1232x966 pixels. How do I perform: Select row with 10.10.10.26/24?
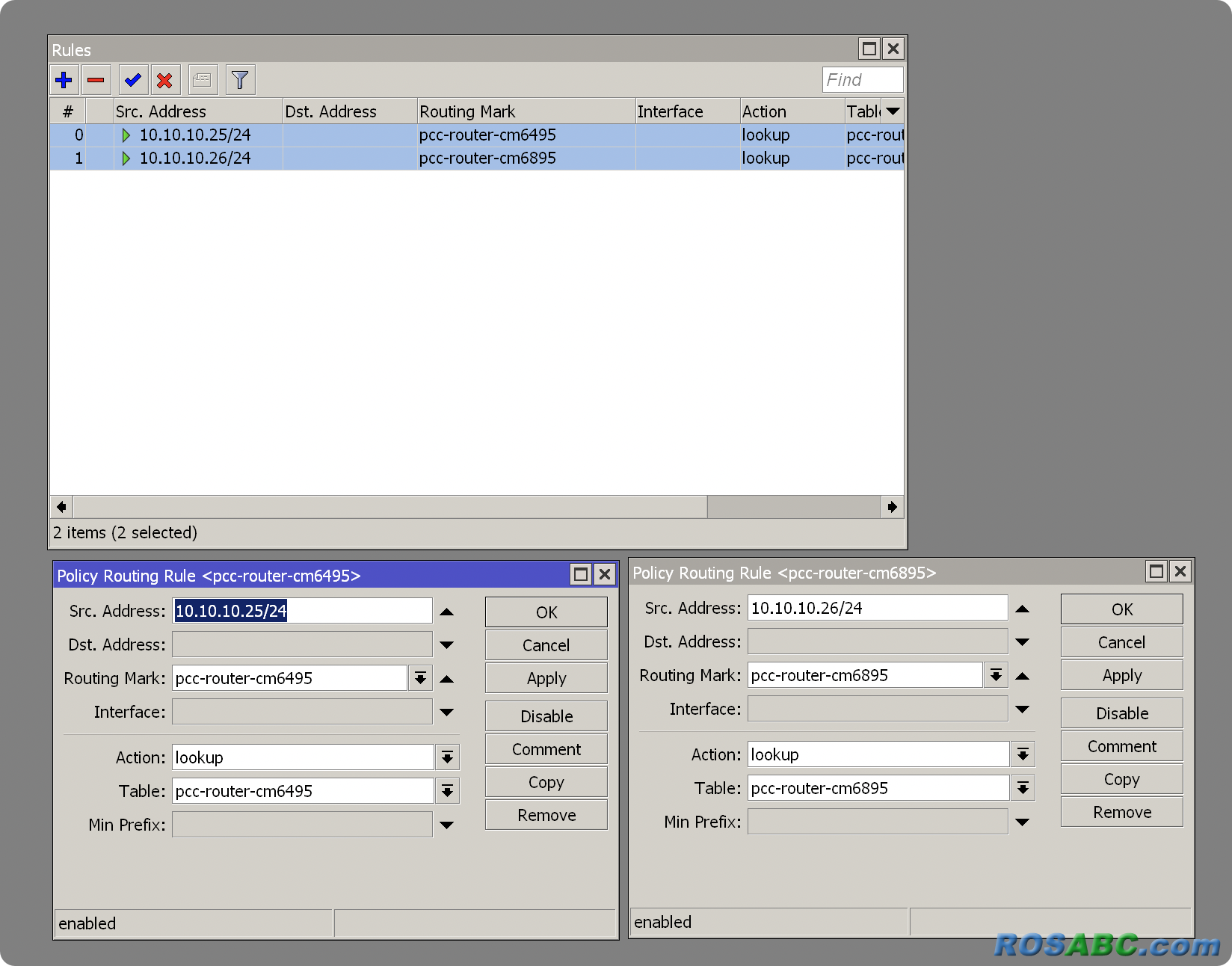pos(477,159)
